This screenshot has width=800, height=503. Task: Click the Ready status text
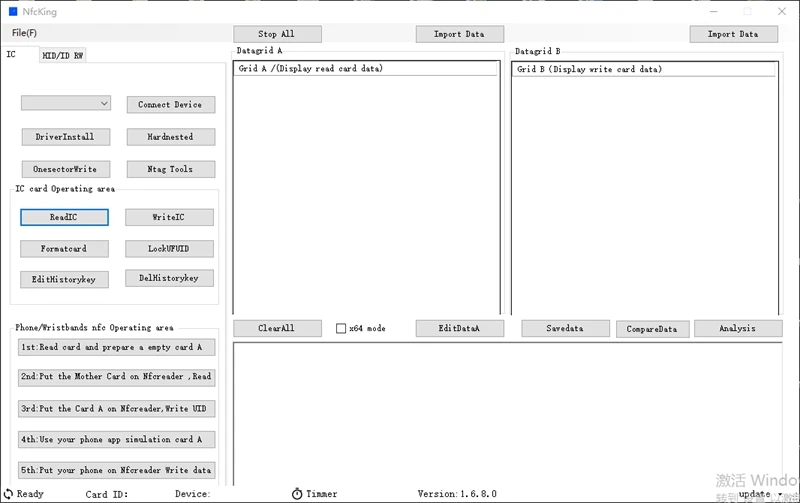click(30, 494)
